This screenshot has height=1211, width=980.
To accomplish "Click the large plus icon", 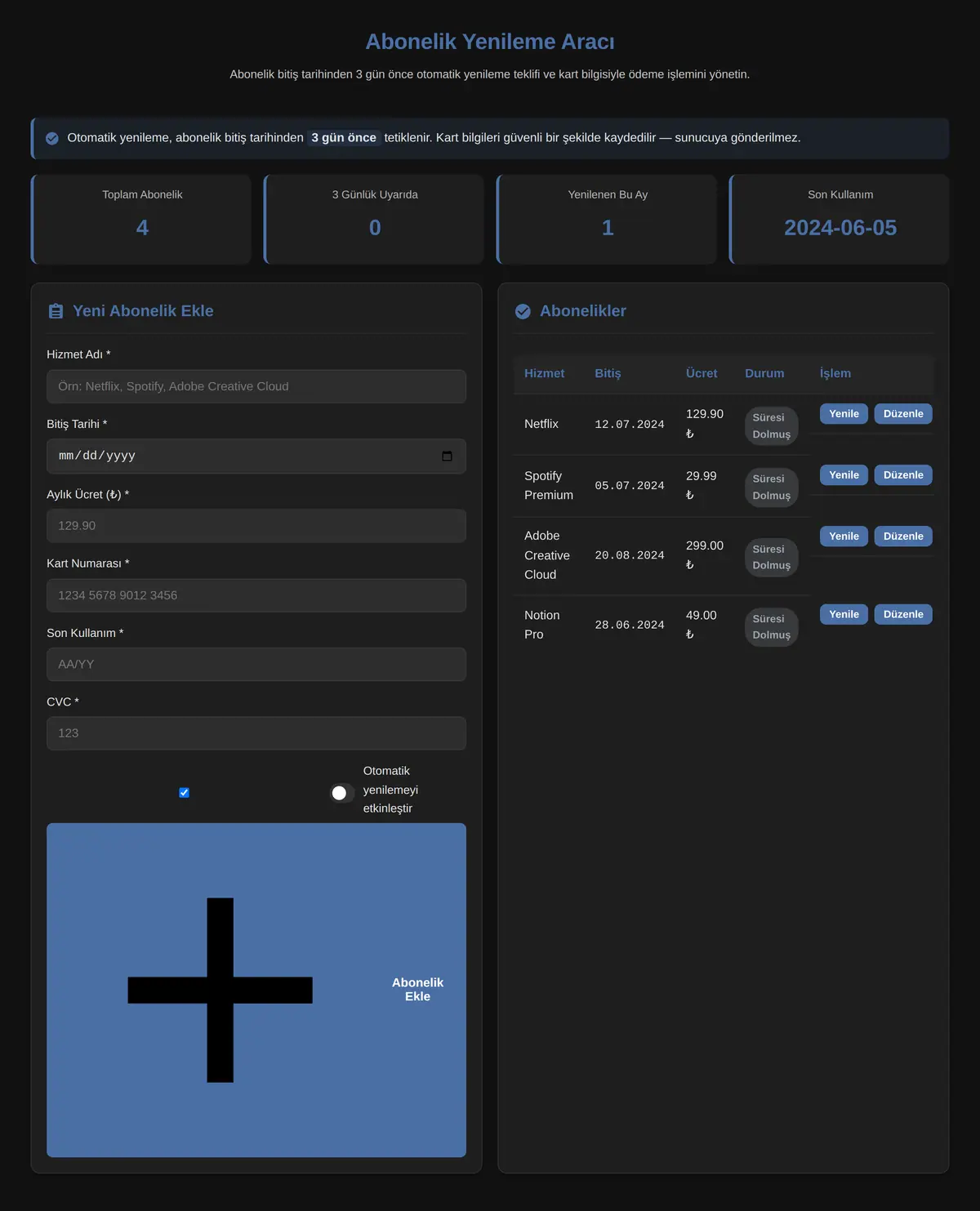I will point(220,990).
